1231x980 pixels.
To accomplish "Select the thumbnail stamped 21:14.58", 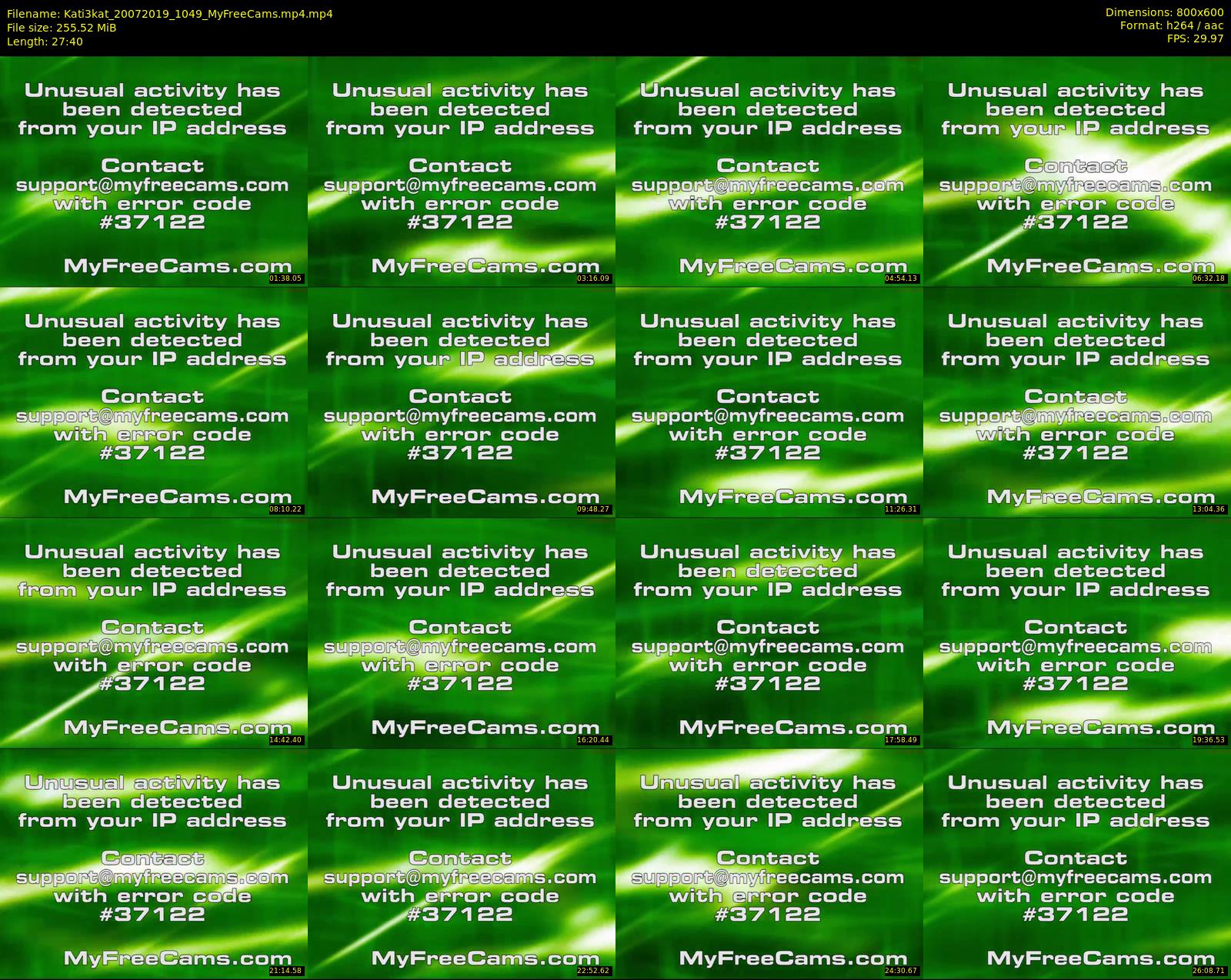I will coord(153,863).
